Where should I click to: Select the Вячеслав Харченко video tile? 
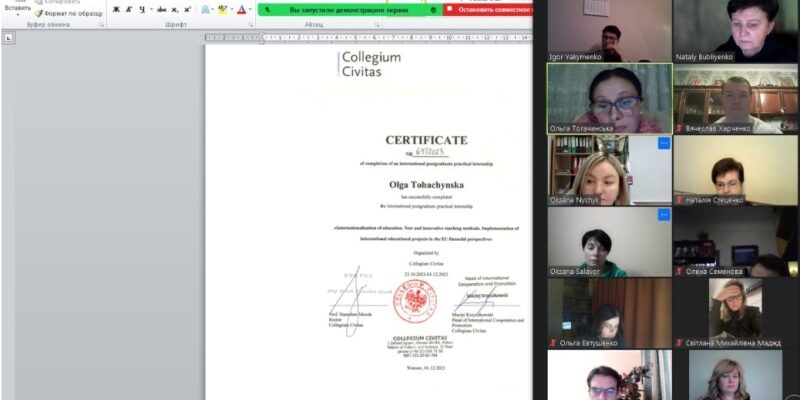tap(735, 98)
